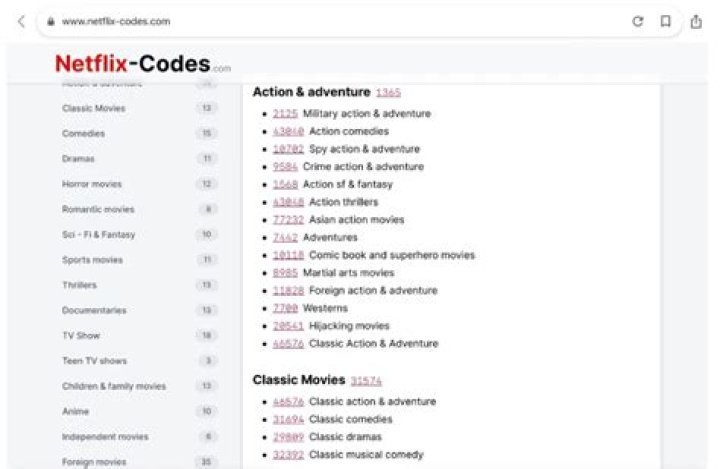720x469 pixels.
Task: Click the padlock icon in address bar
Action: 49,21
